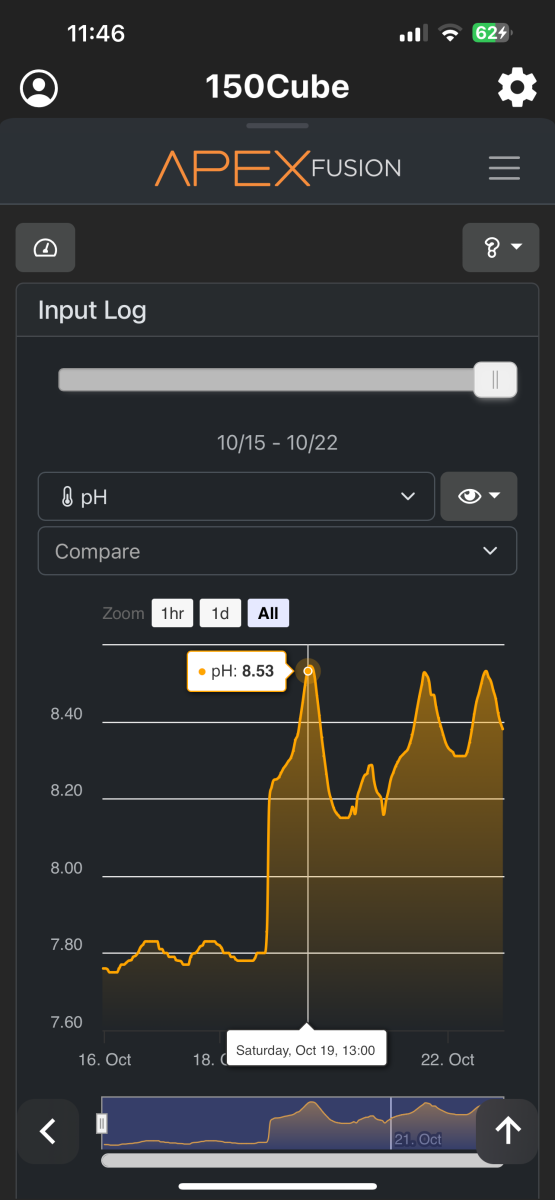Click the date range slider handle
This screenshot has width=555, height=1200.
(495, 380)
